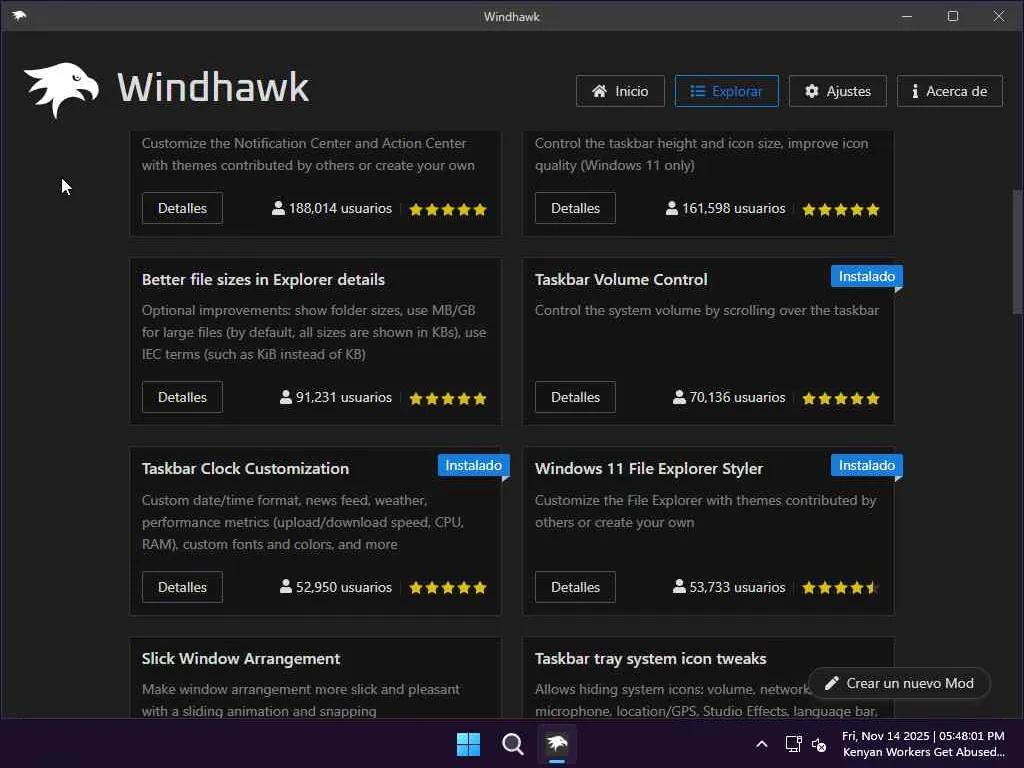Click the network tray icon
The image size is (1024, 768).
(x=793, y=744)
